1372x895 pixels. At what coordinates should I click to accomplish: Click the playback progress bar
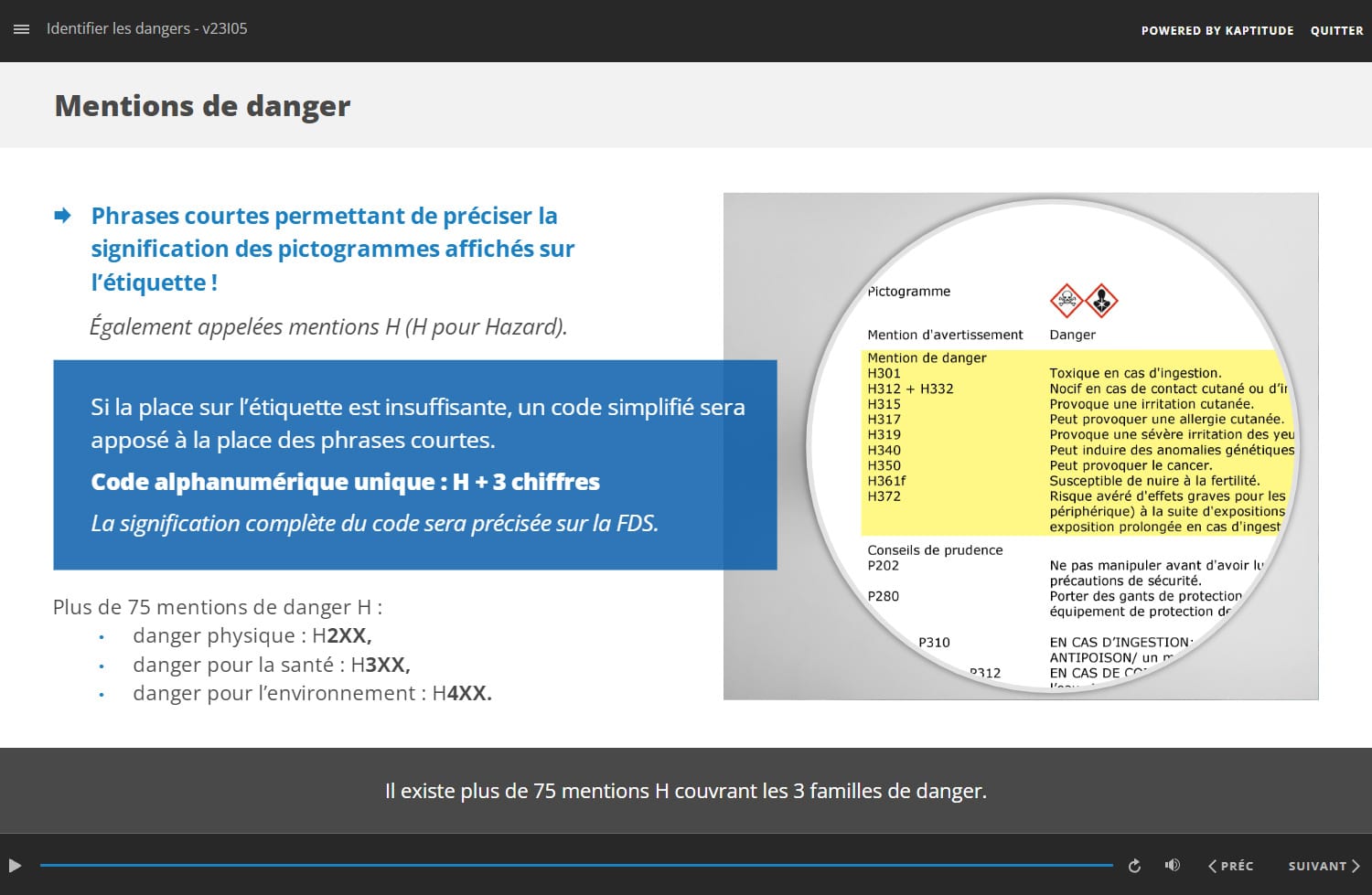coord(576,865)
